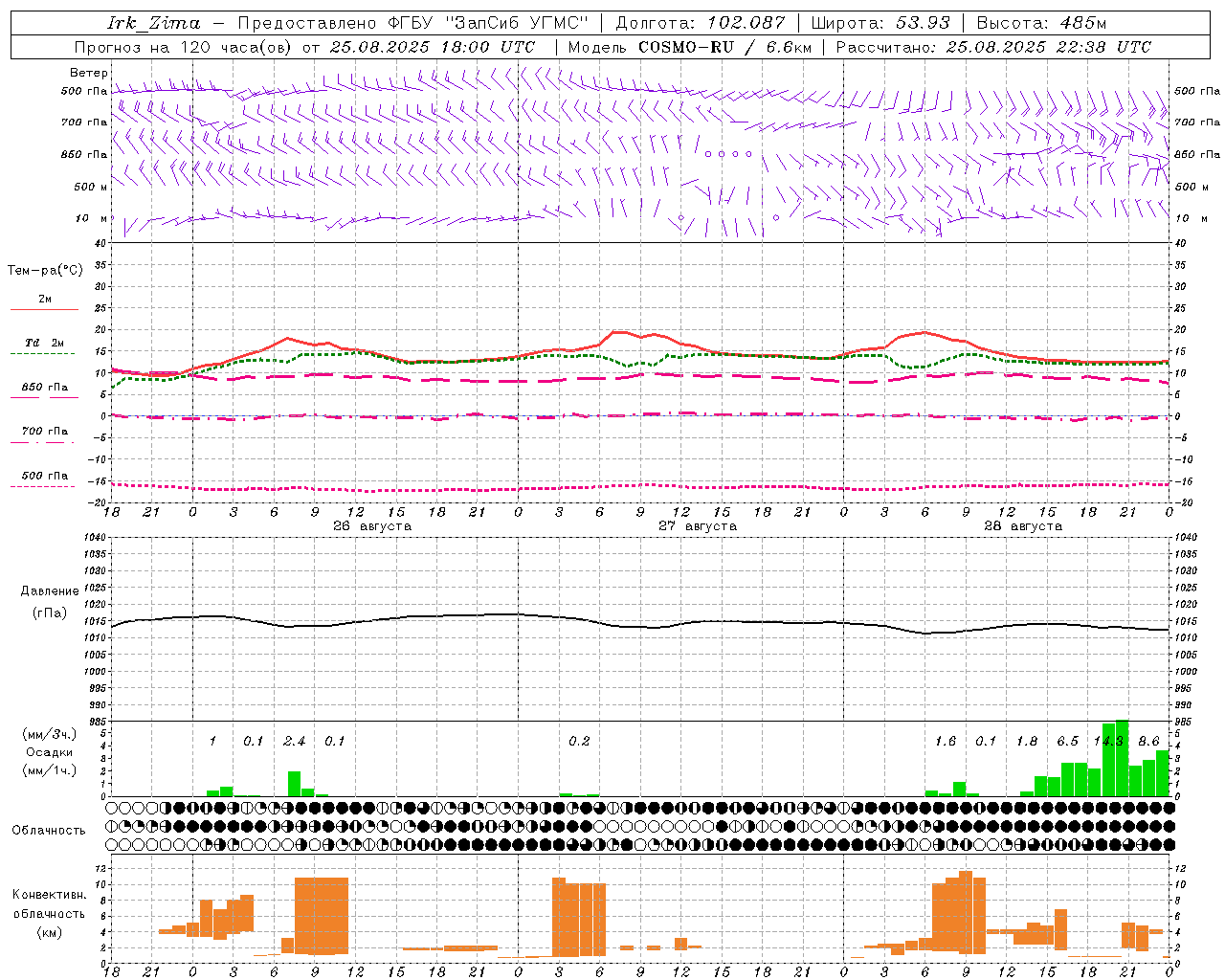1225x980 pixels.
Task: Click the precipitation value "8.6"
Action: 1148,741
